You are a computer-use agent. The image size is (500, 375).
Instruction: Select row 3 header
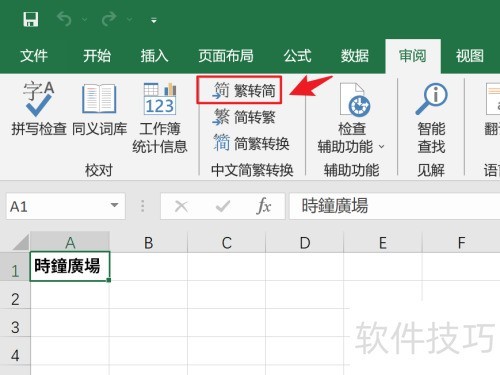pos(15,323)
